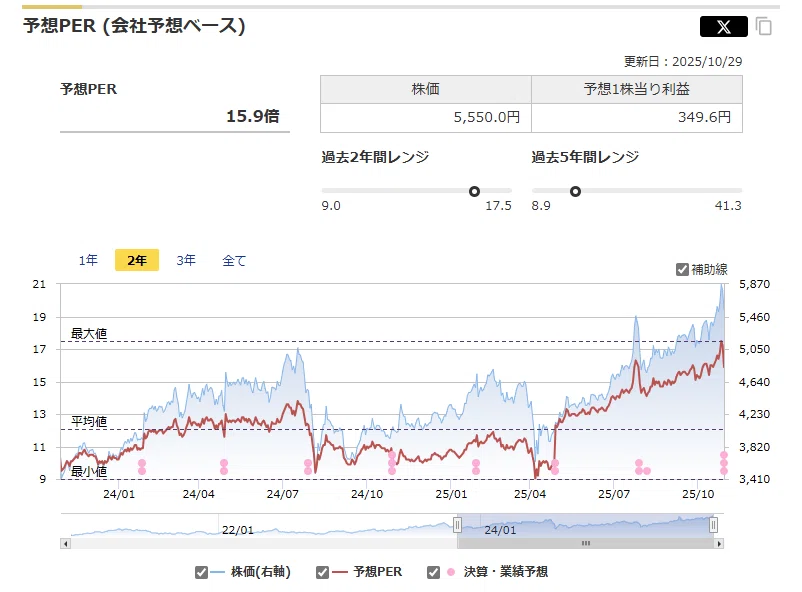Toggle the 補助線 checkbox

tap(682, 269)
